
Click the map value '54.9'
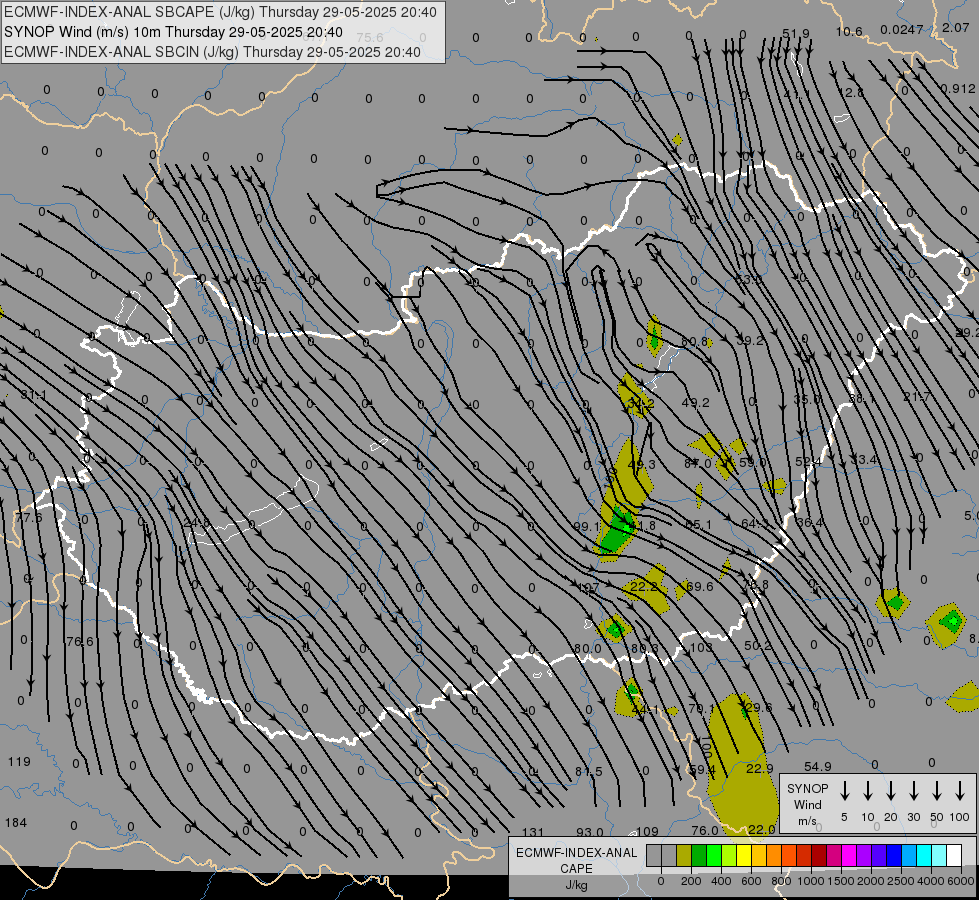point(817,766)
